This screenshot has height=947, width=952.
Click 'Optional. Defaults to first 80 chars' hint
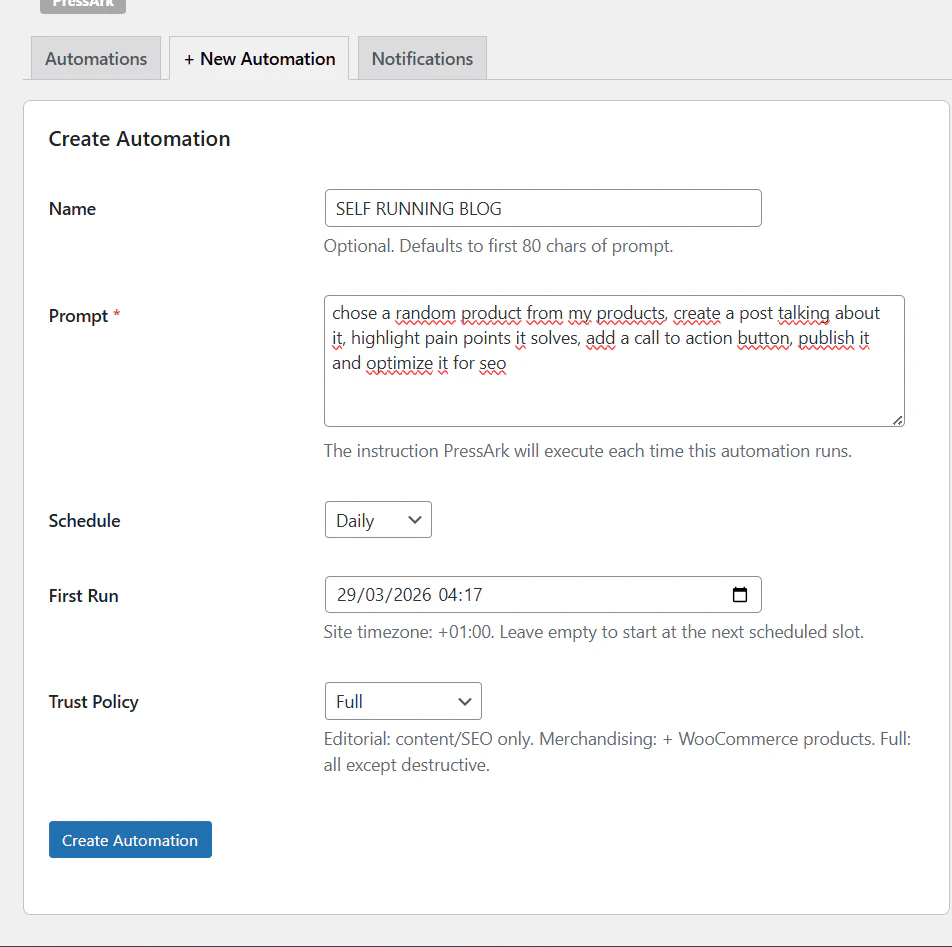[498, 246]
